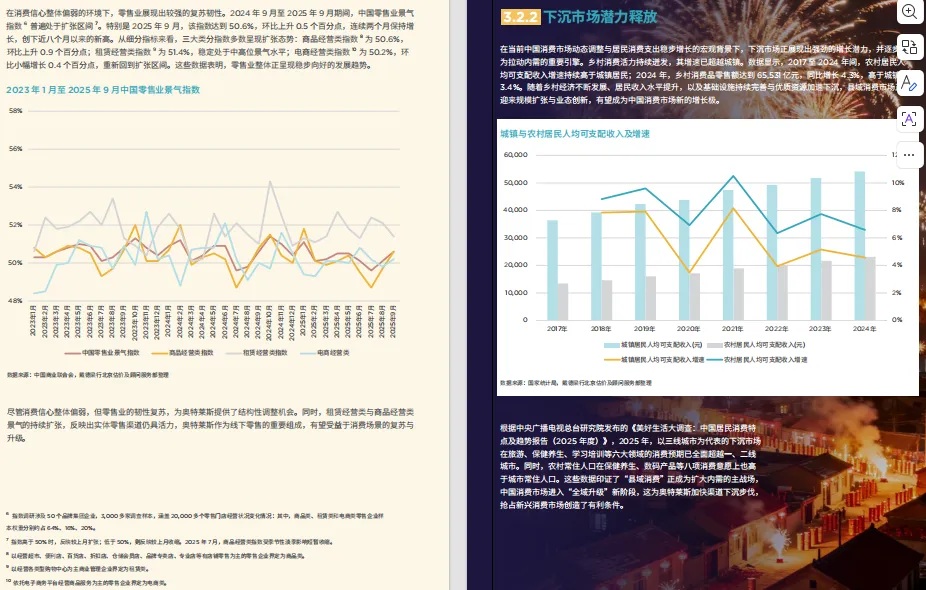926x590 pixels.
Task: Click the 2023年 x-axis label
Action: tap(820, 329)
